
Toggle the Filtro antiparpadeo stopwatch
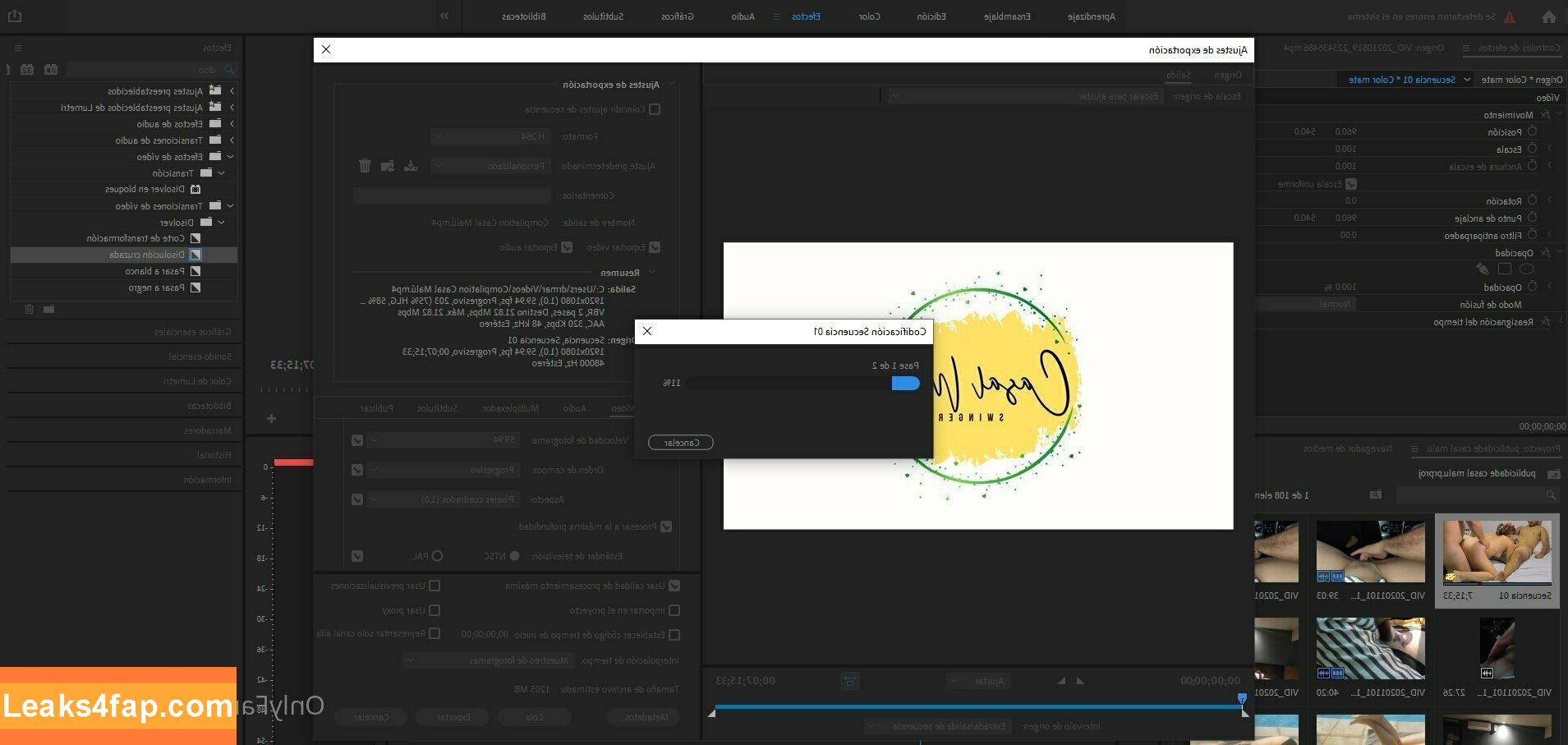click(1532, 235)
